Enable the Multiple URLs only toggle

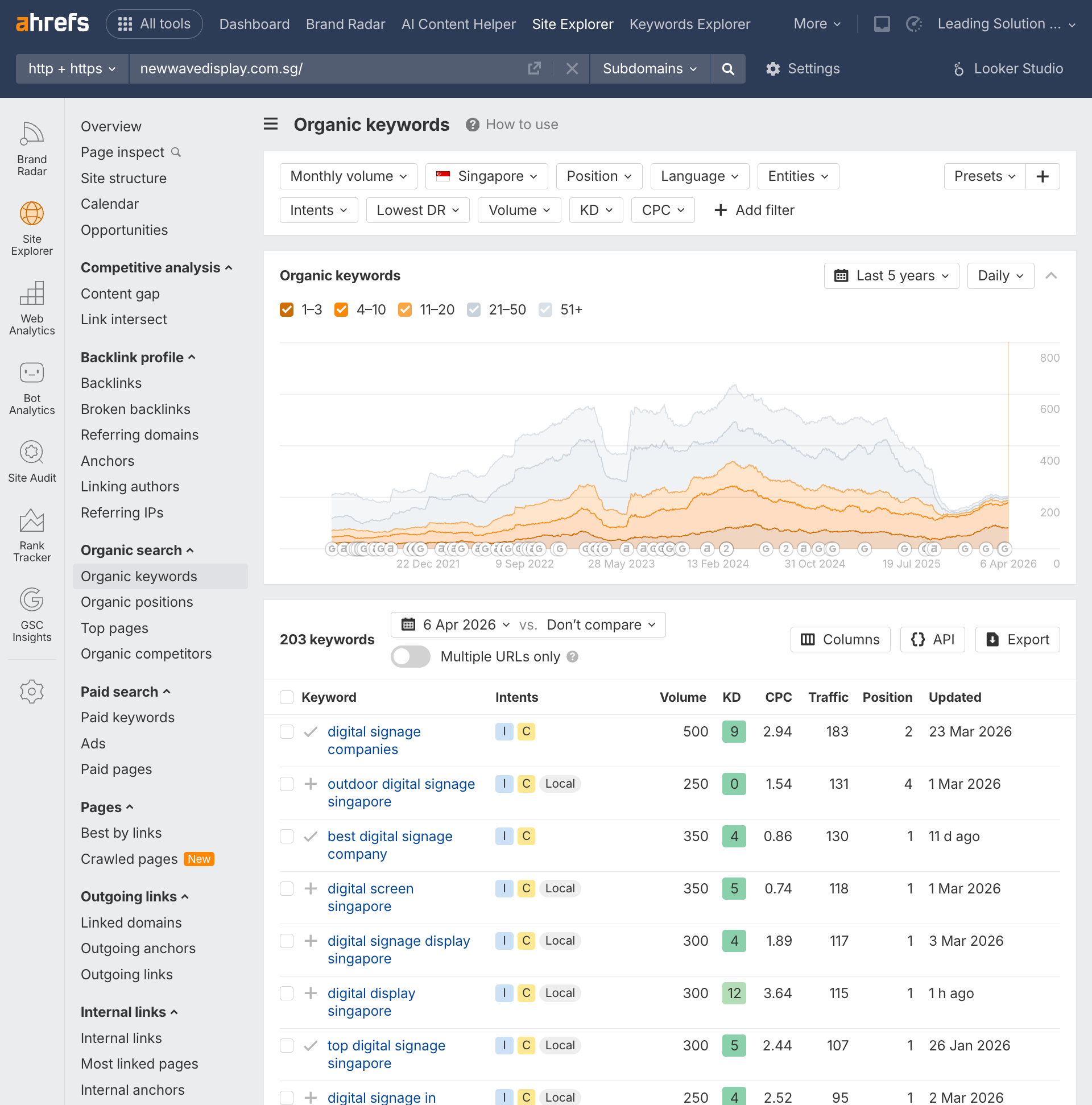[410, 657]
